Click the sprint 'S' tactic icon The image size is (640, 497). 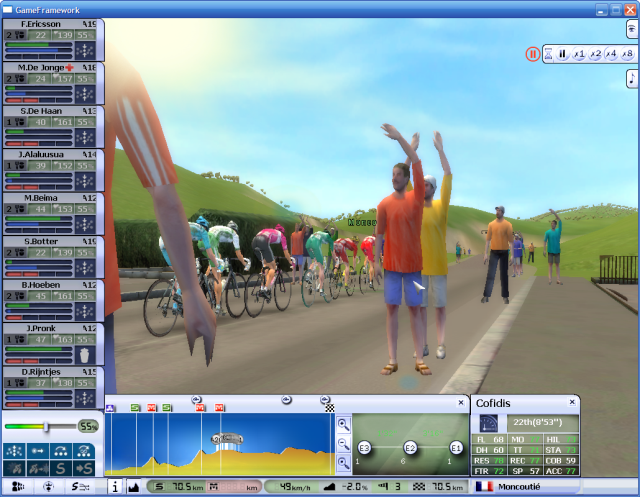coord(62,467)
